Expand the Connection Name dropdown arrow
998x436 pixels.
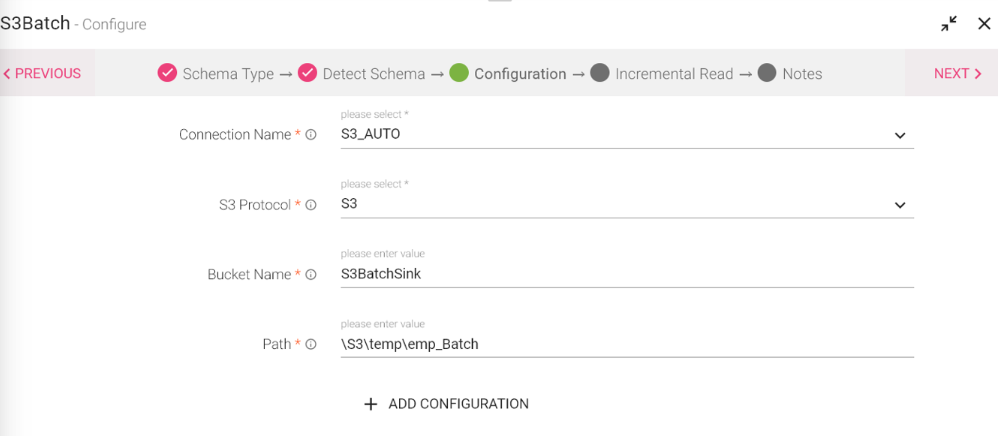click(x=900, y=136)
